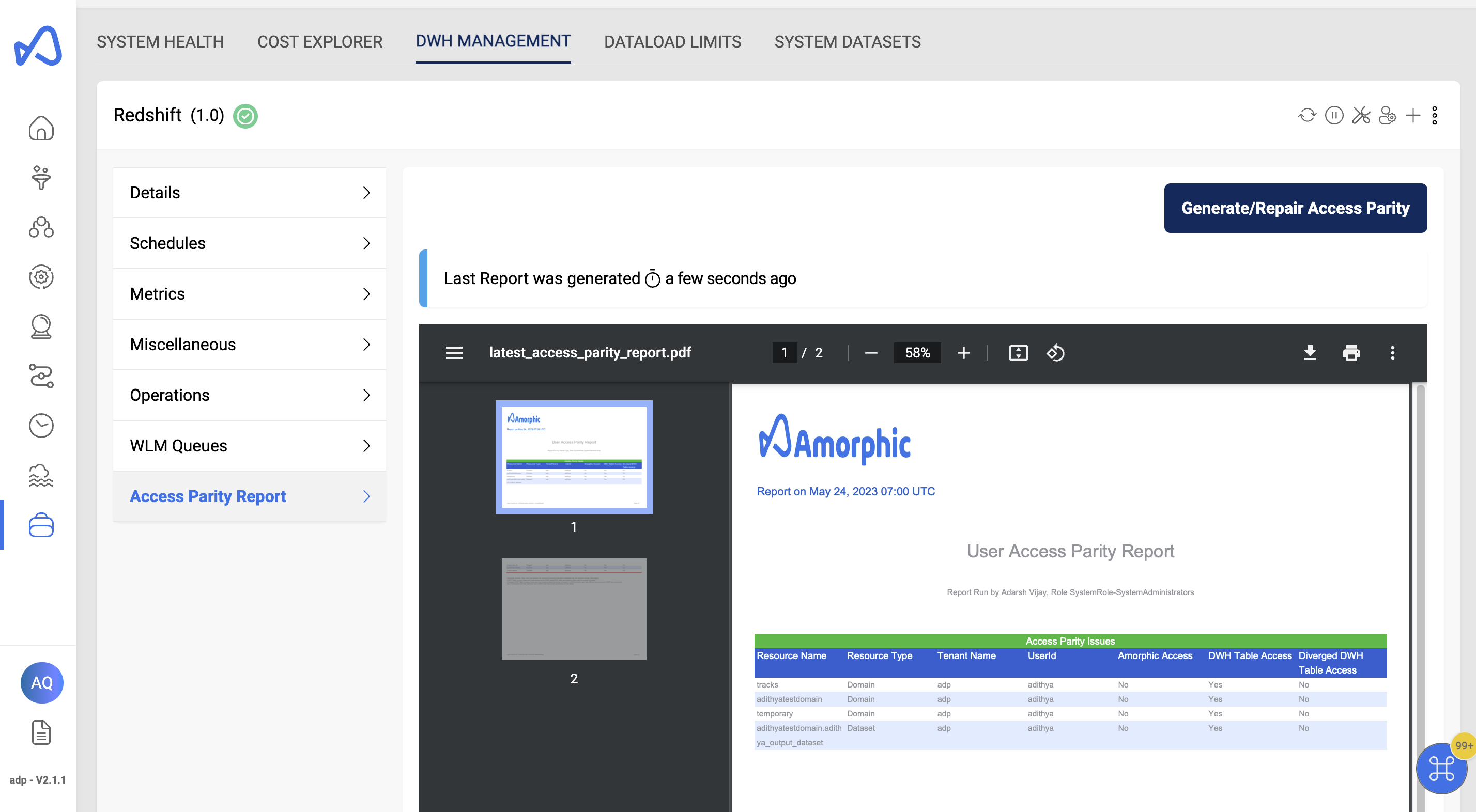Viewport: 1476px width, 812px height.
Task: Click the plus add icon
Action: [1413, 115]
